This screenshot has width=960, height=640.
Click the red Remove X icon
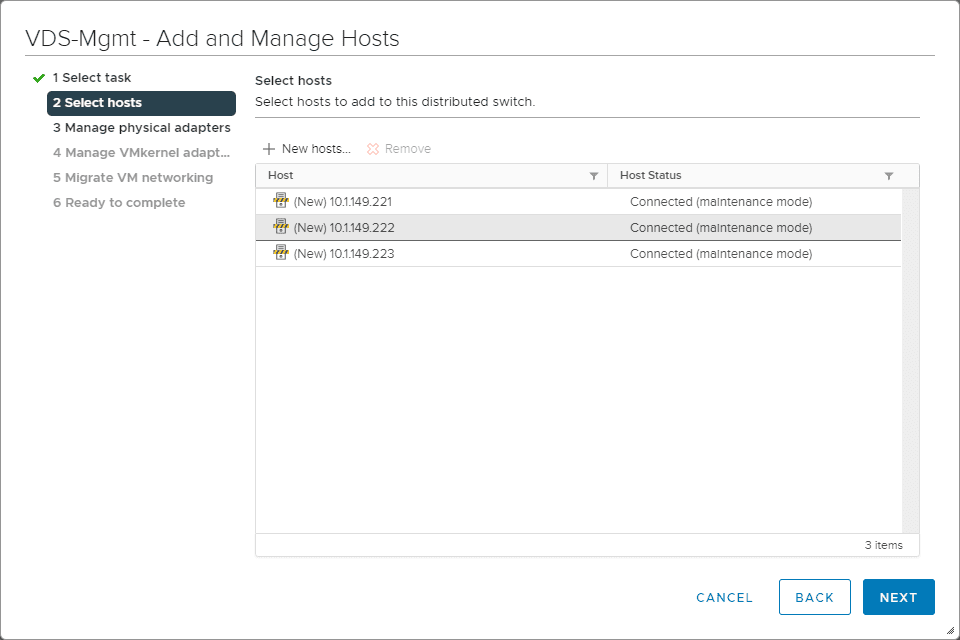[373, 149]
